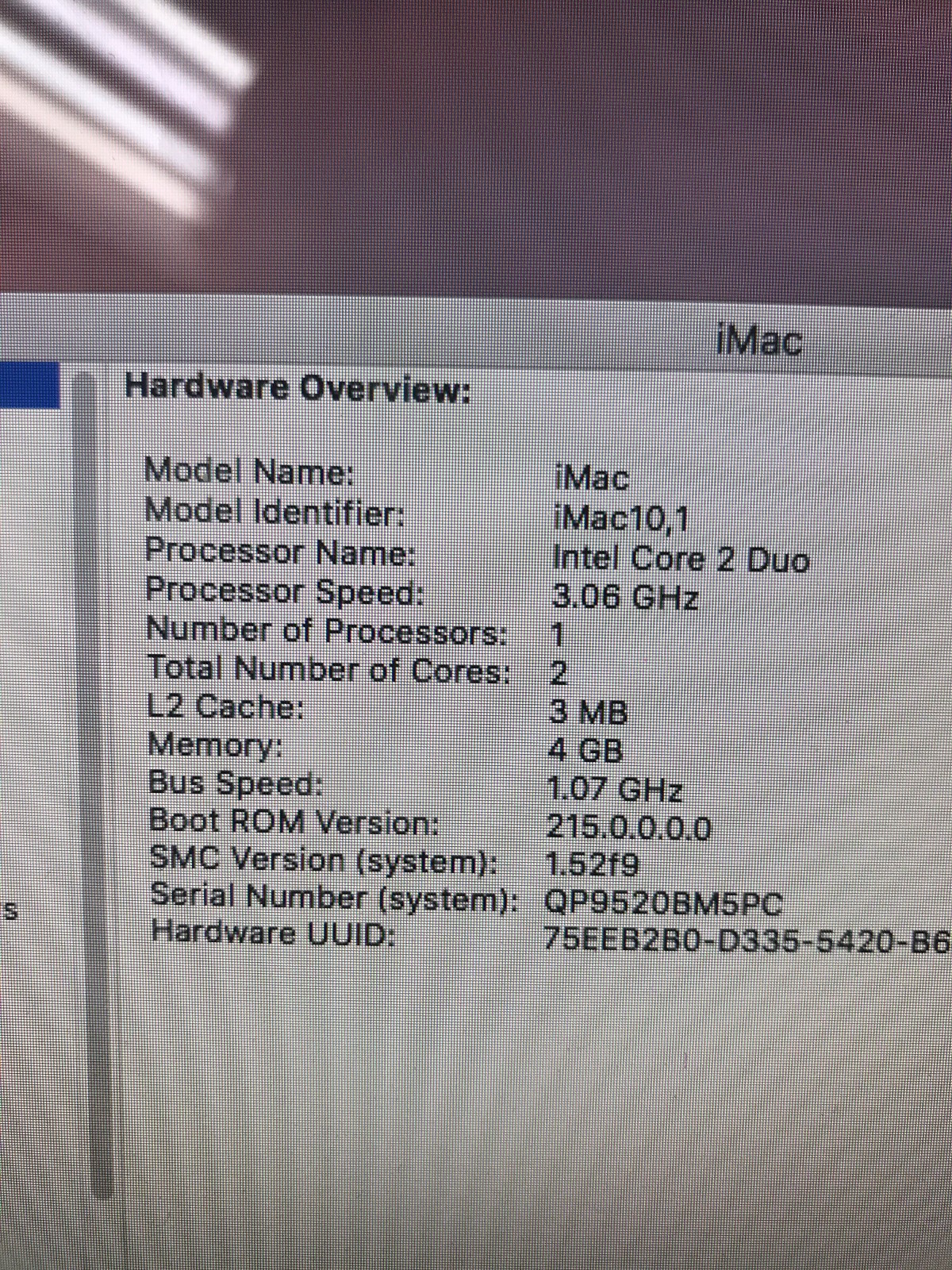Click the Model Name label
This screenshot has height=1270, width=952.
tap(249, 471)
